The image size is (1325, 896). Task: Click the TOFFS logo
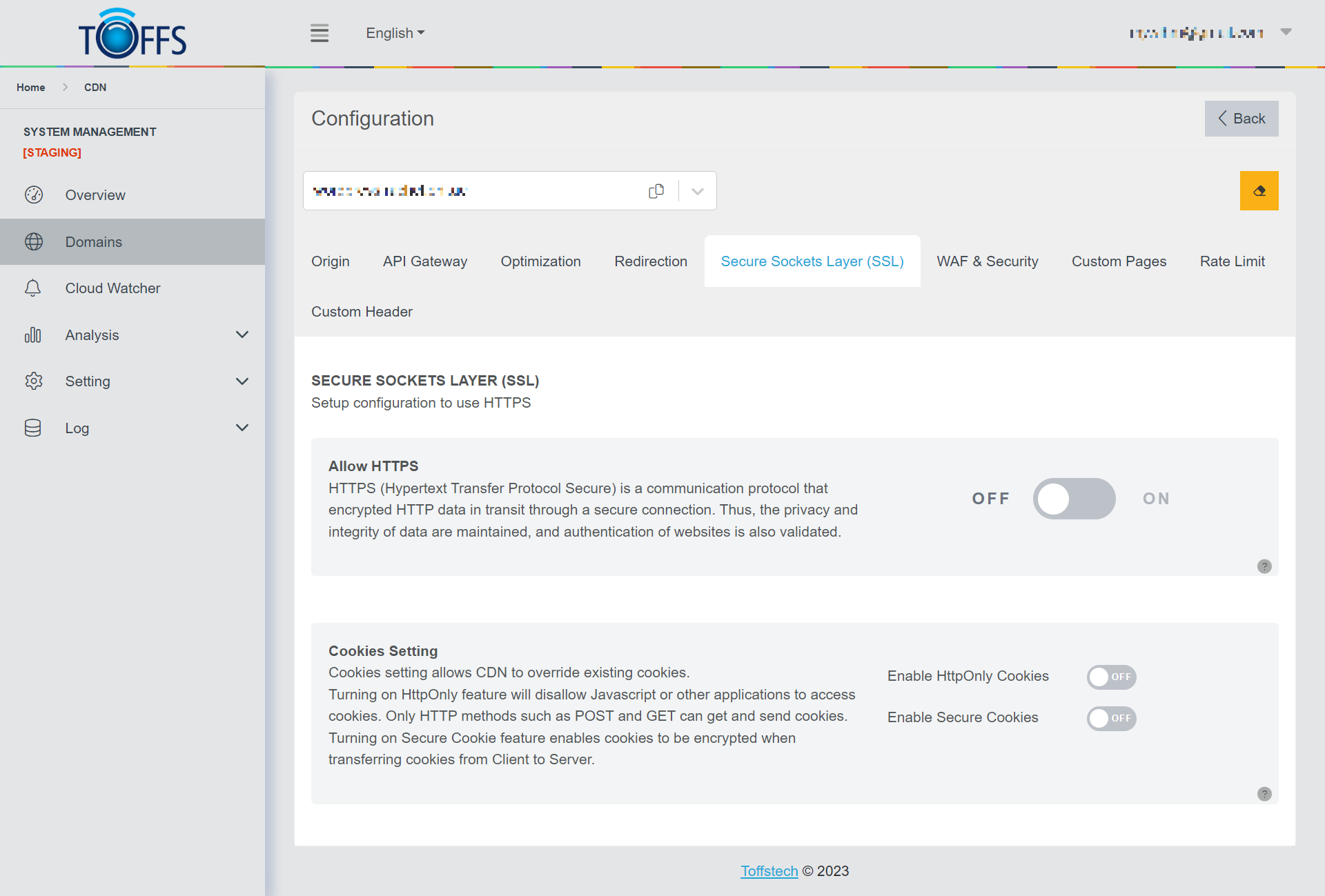coord(132,34)
